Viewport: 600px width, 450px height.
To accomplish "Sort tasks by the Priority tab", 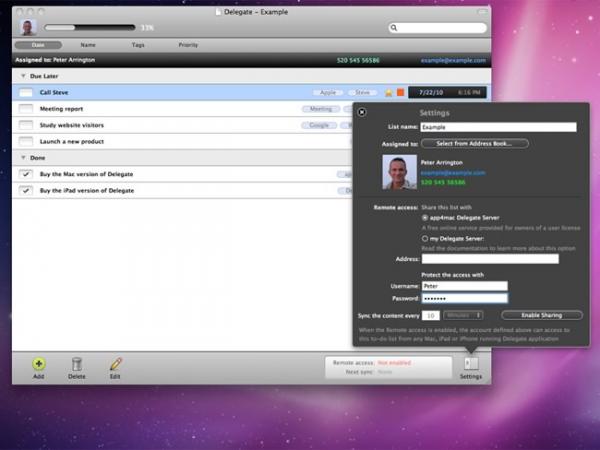I will pyautogui.click(x=188, y=45).
